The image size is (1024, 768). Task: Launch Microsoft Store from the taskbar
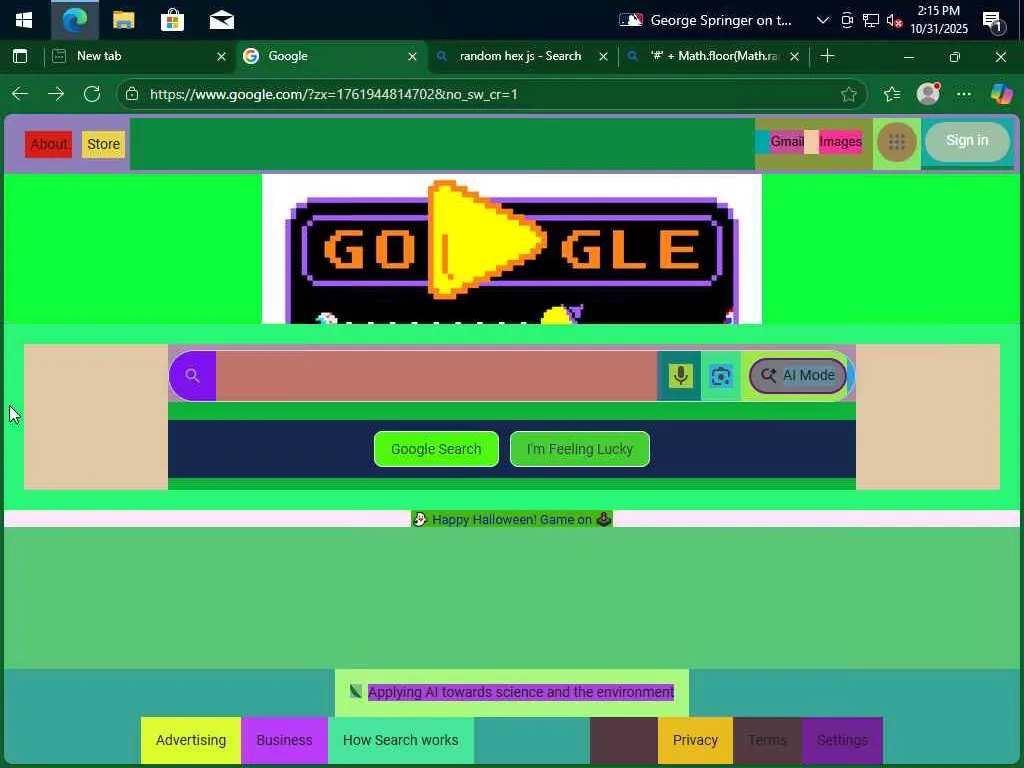coord(172,20)
